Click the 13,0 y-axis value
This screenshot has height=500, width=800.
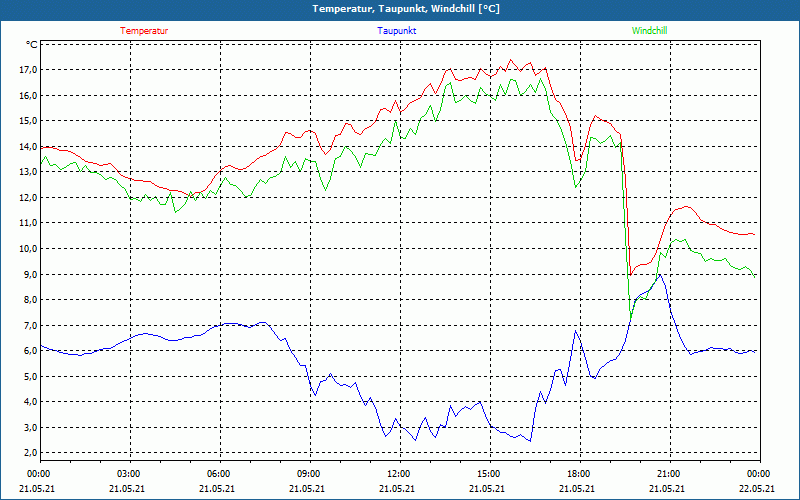(29, 172)
